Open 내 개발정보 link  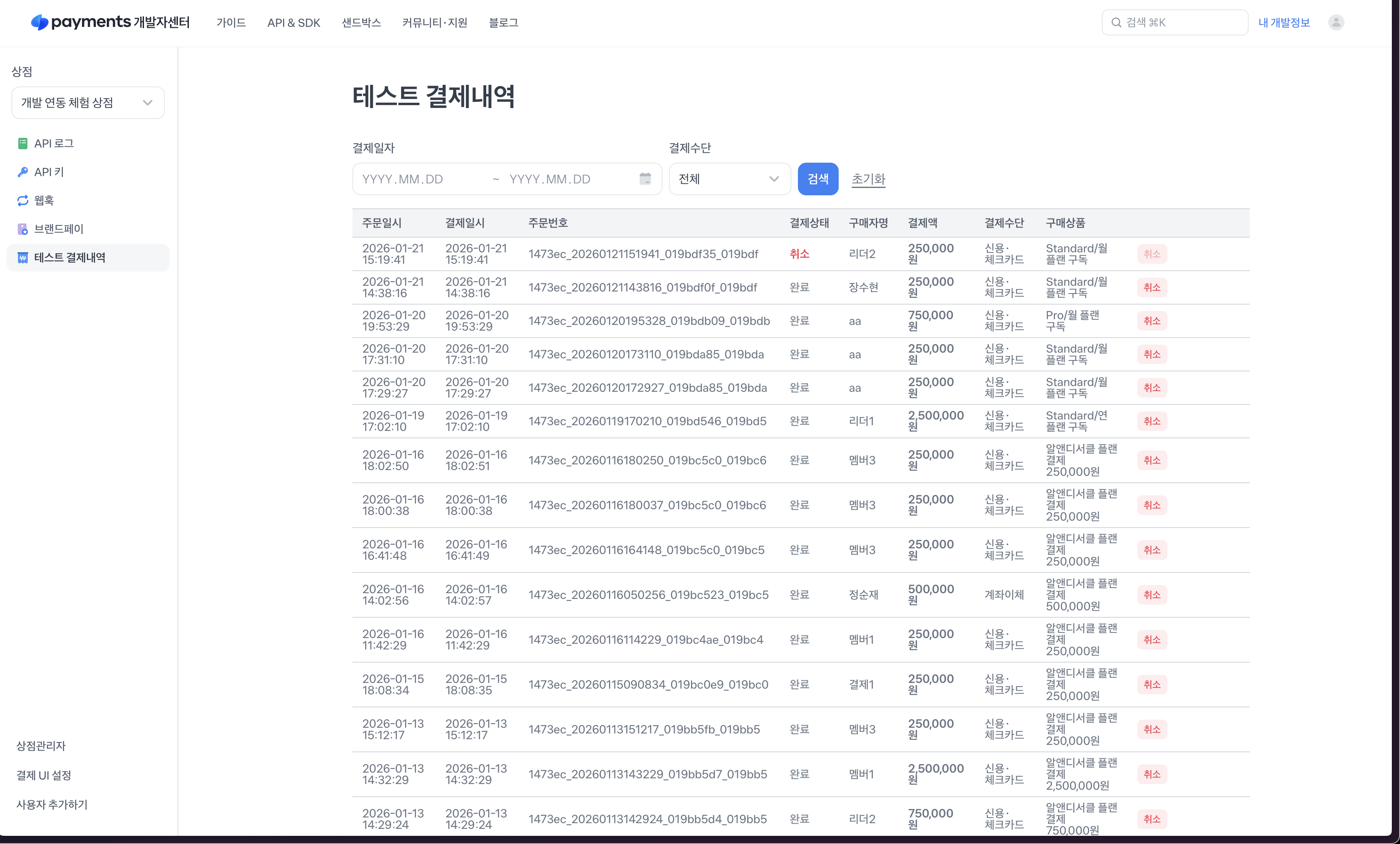point(1283,23)
